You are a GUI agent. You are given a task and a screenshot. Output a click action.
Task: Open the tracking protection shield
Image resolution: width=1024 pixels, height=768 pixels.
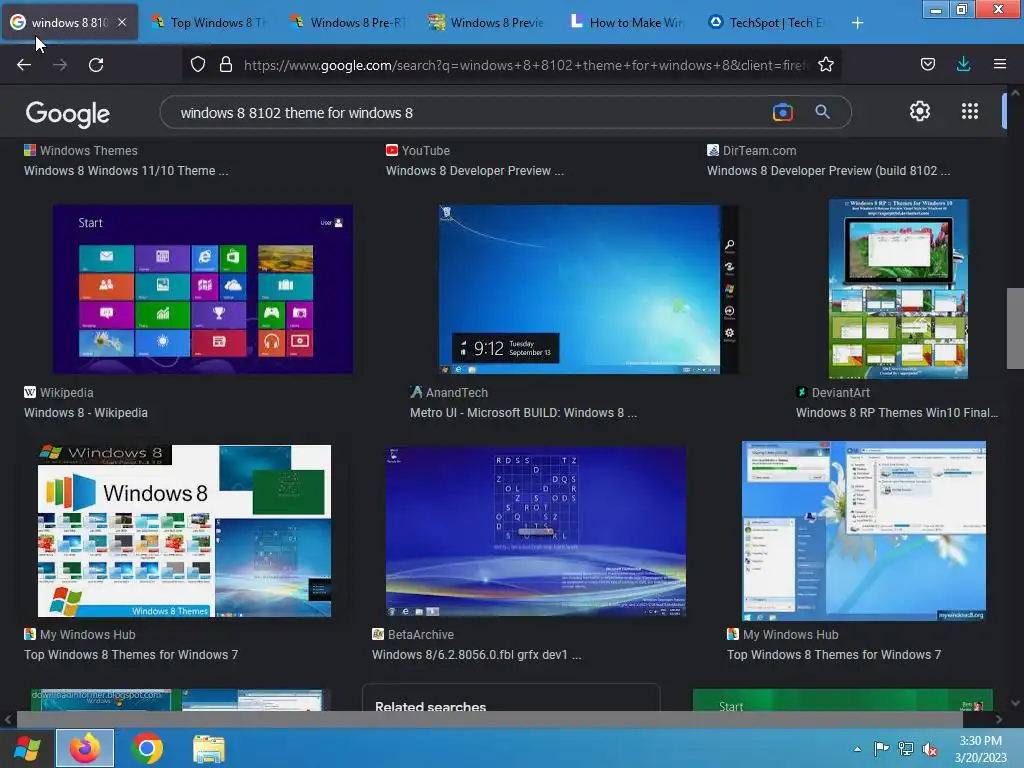pyautogui.click(x=198, y=64)
